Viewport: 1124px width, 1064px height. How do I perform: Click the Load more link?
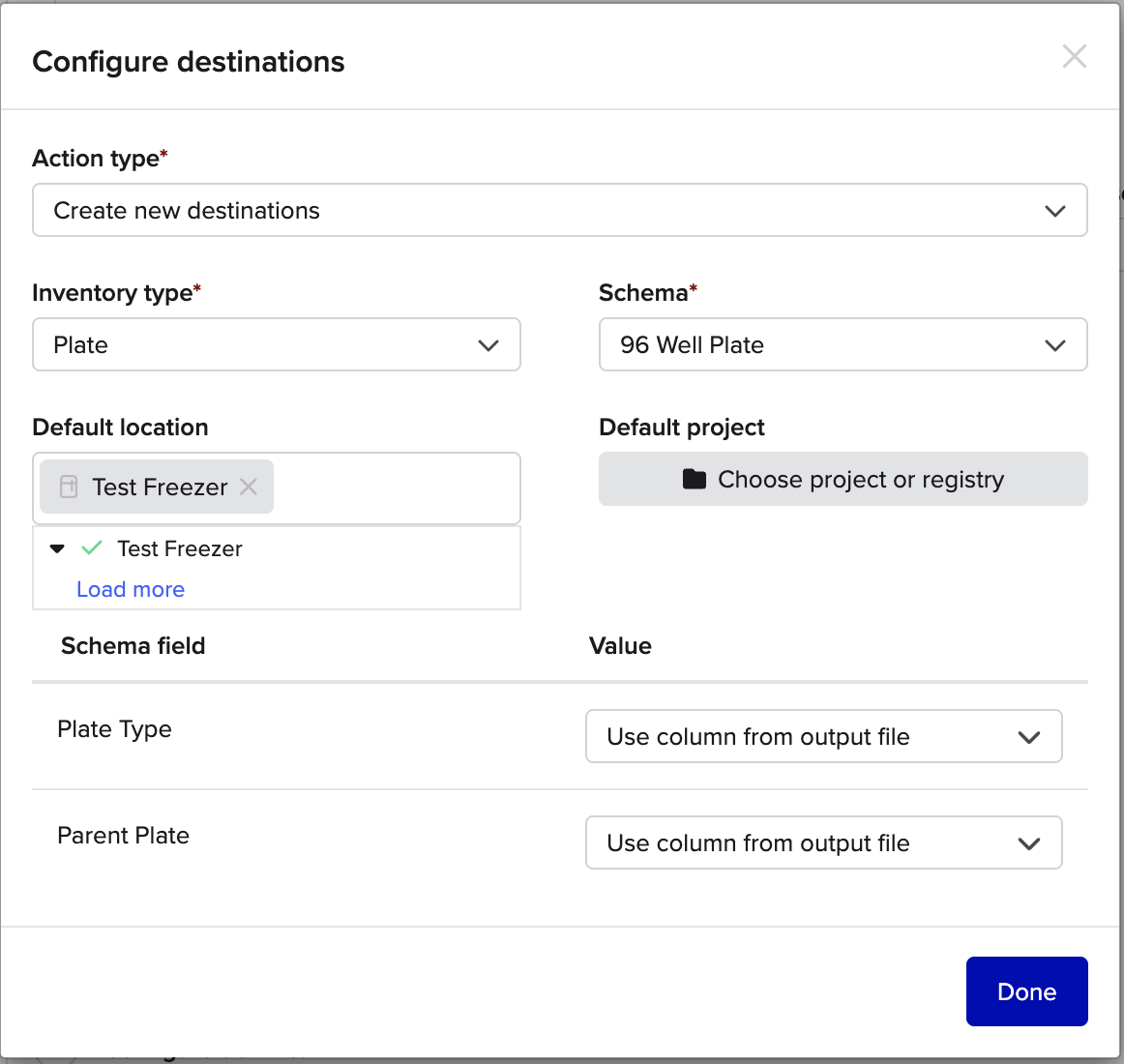(131, 589)
